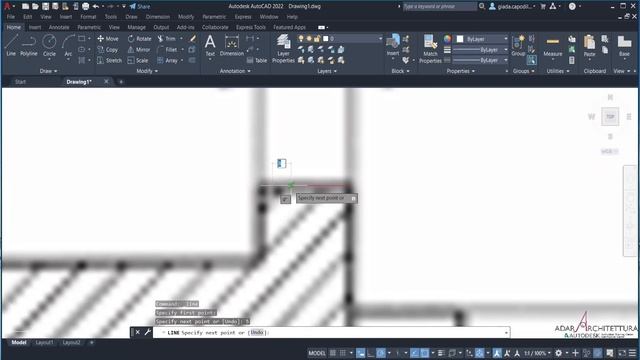
Task: Open the File menu
Action: tap(11, 17)
